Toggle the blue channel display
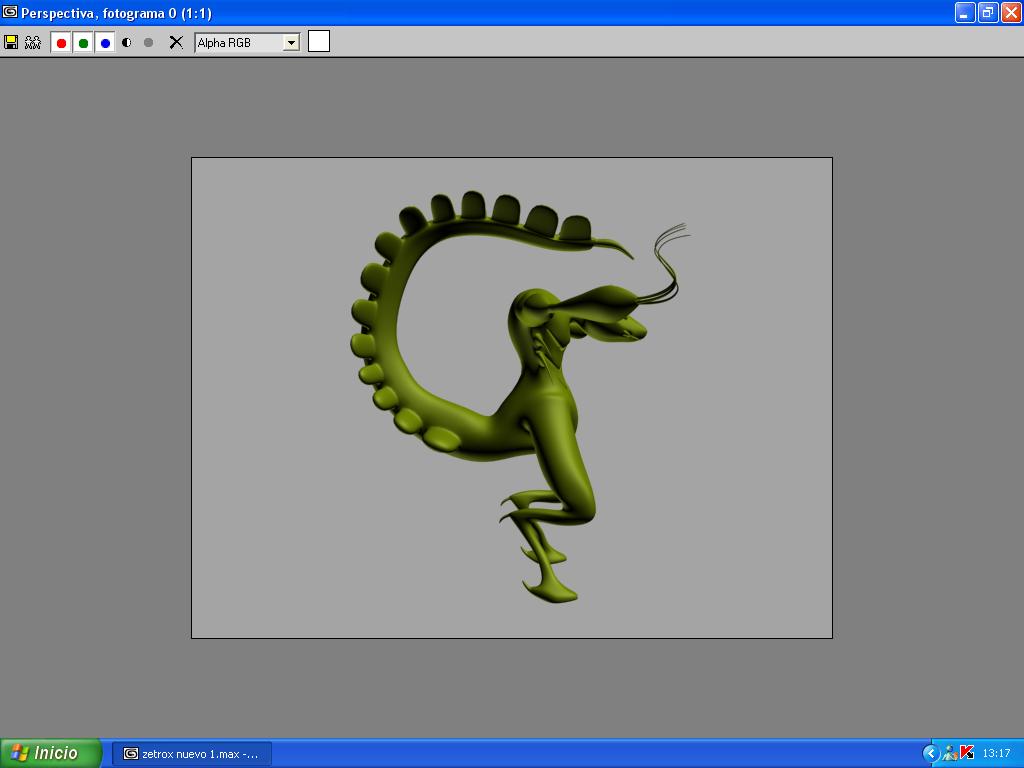 (x=105, y=43)
